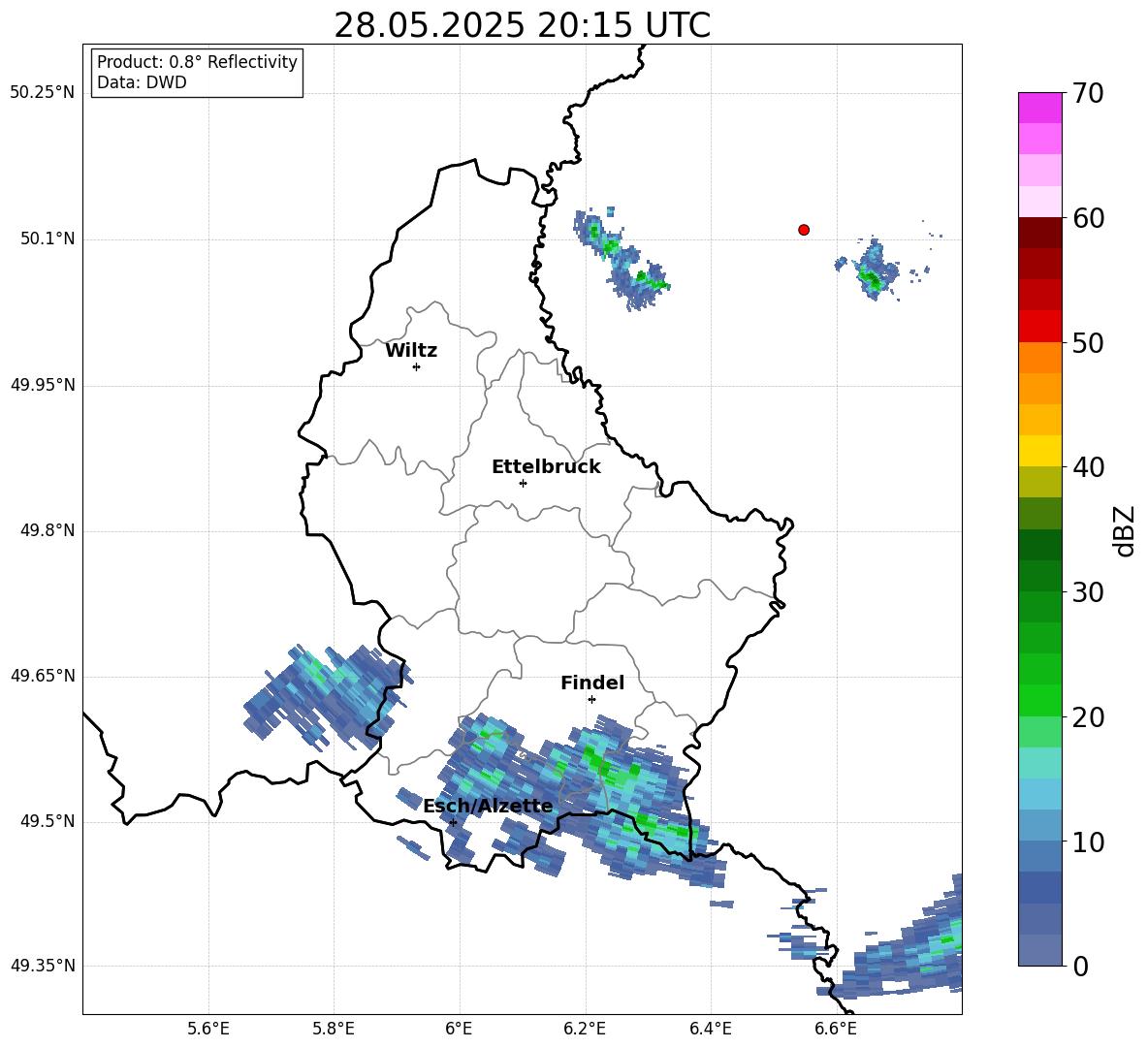Click the 5.6°E longitude label

208,1029
